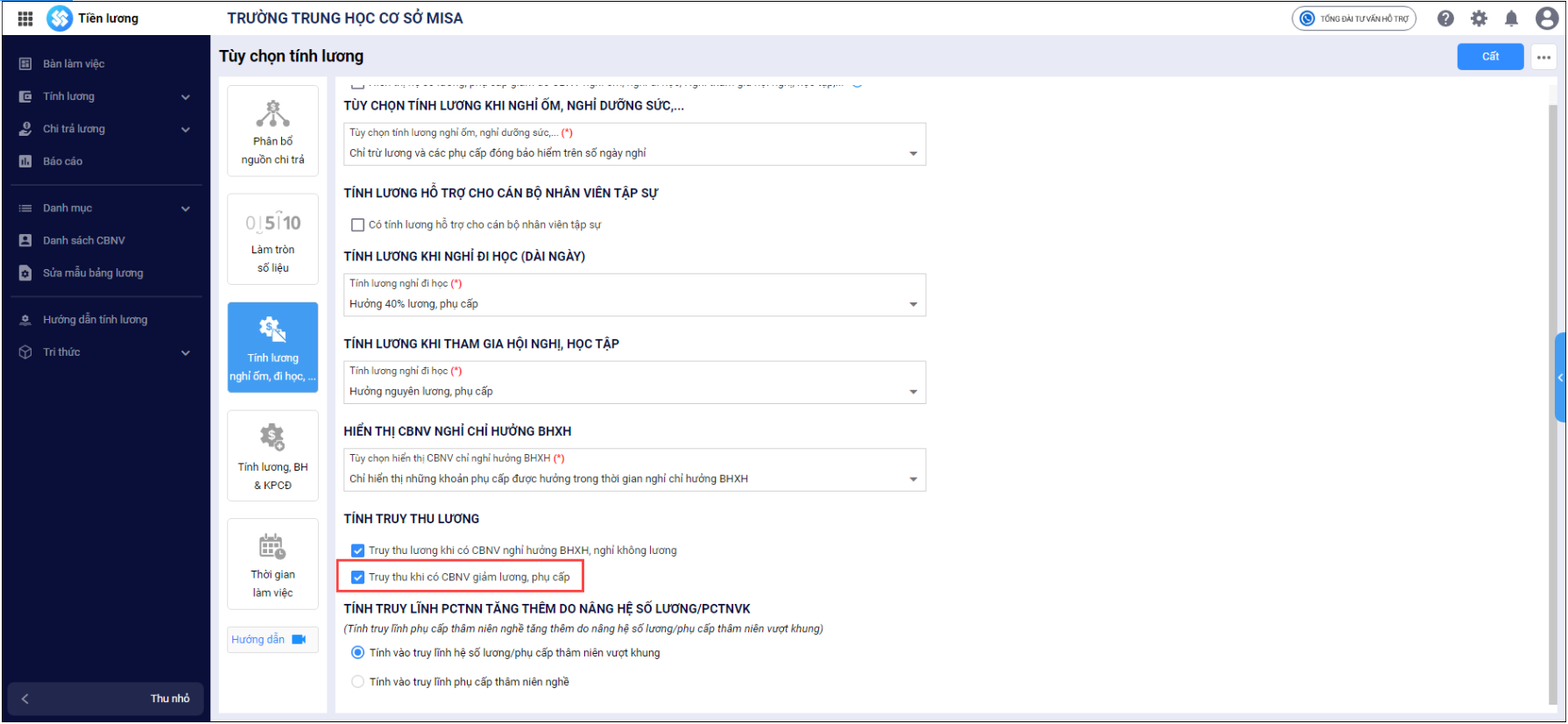Open dropdown showing Hưởng 40% lương, phụ cấp
The image size is (1568, 724).
(634, 295)
